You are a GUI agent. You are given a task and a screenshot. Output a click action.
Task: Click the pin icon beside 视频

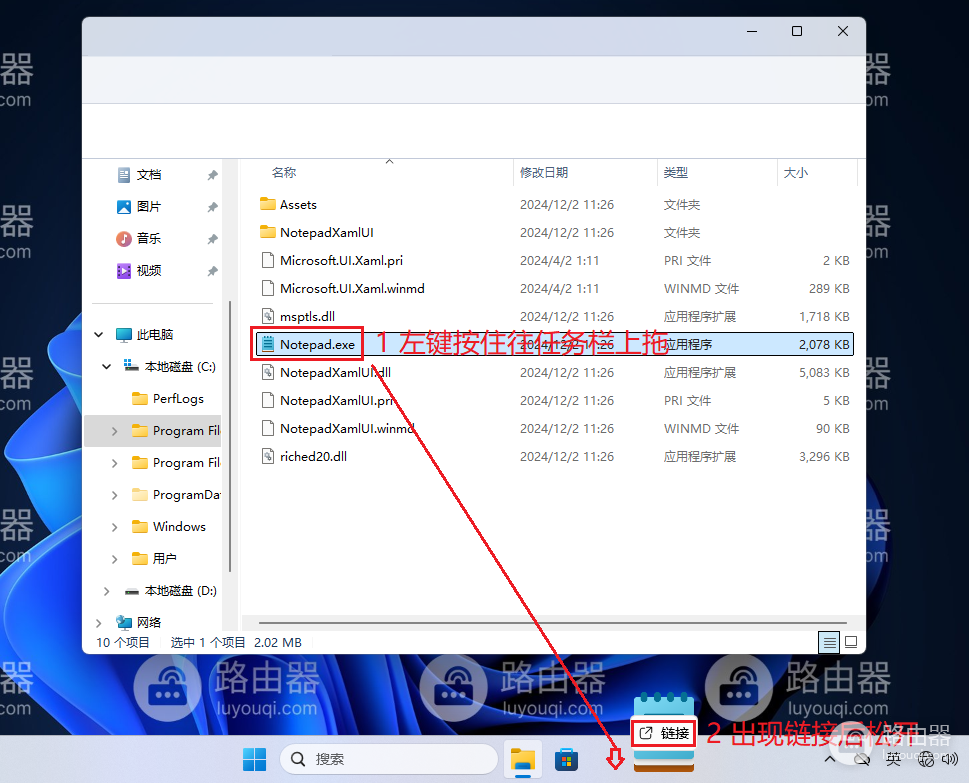pos(213,271)
